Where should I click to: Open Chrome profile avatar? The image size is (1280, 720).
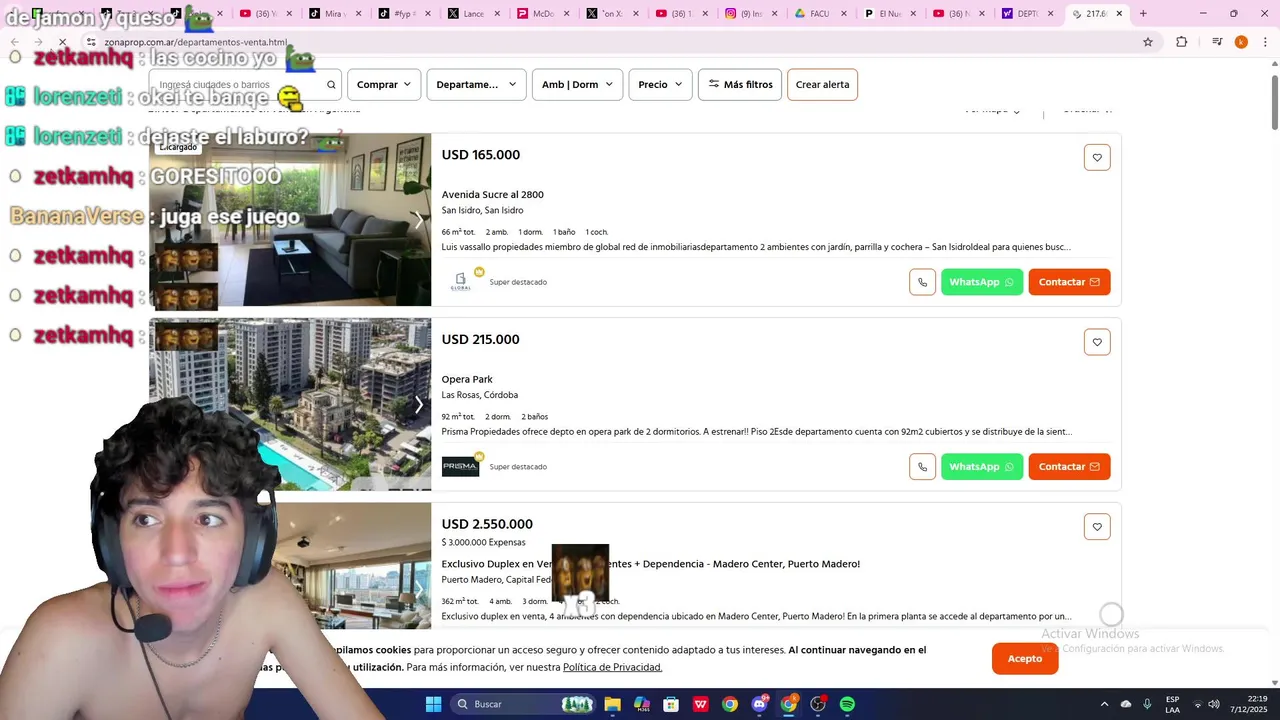pyautogui.click(x=1241, y=42)
